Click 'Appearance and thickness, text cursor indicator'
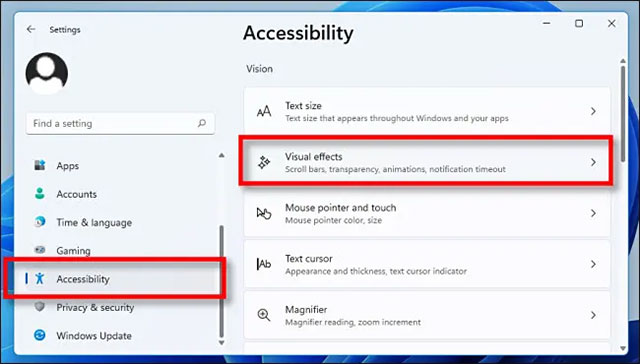This screenshot has height=364, width=640. pyautogui.click(x=376, y=271)
